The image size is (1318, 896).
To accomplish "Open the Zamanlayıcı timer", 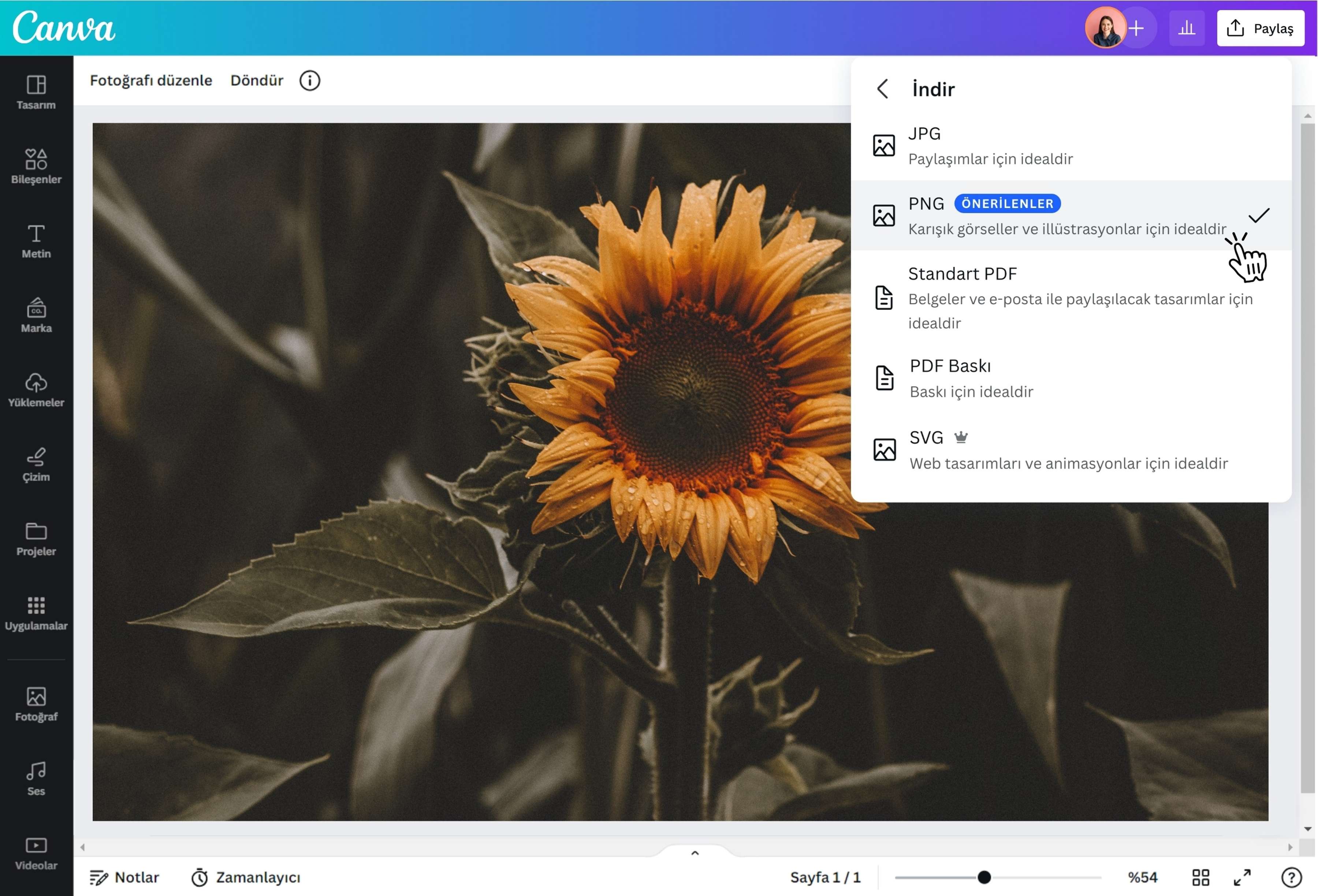I will (246, 877).
